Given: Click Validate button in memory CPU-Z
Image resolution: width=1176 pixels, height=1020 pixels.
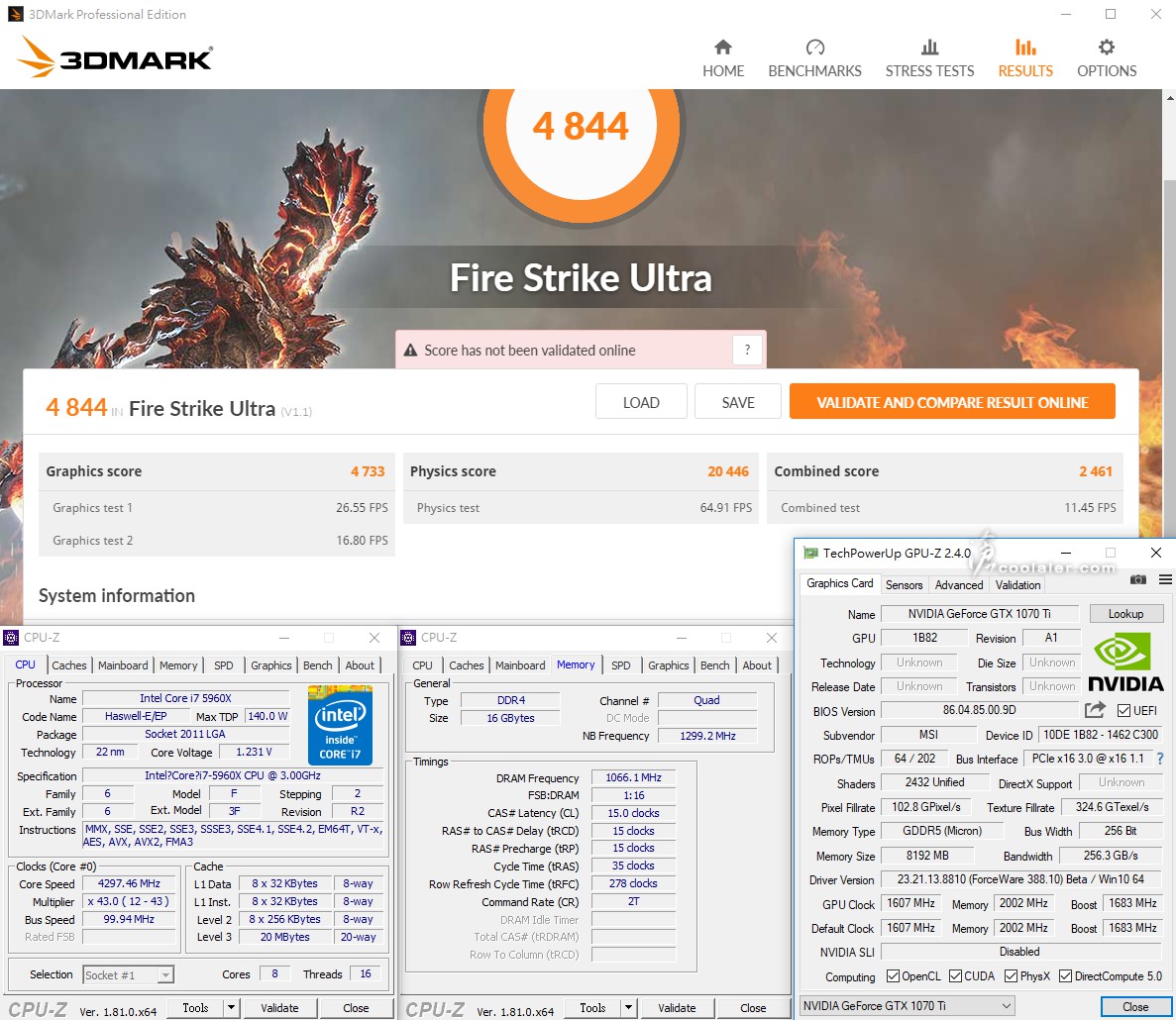Looking at the screenshot, I should (677, 1008).
